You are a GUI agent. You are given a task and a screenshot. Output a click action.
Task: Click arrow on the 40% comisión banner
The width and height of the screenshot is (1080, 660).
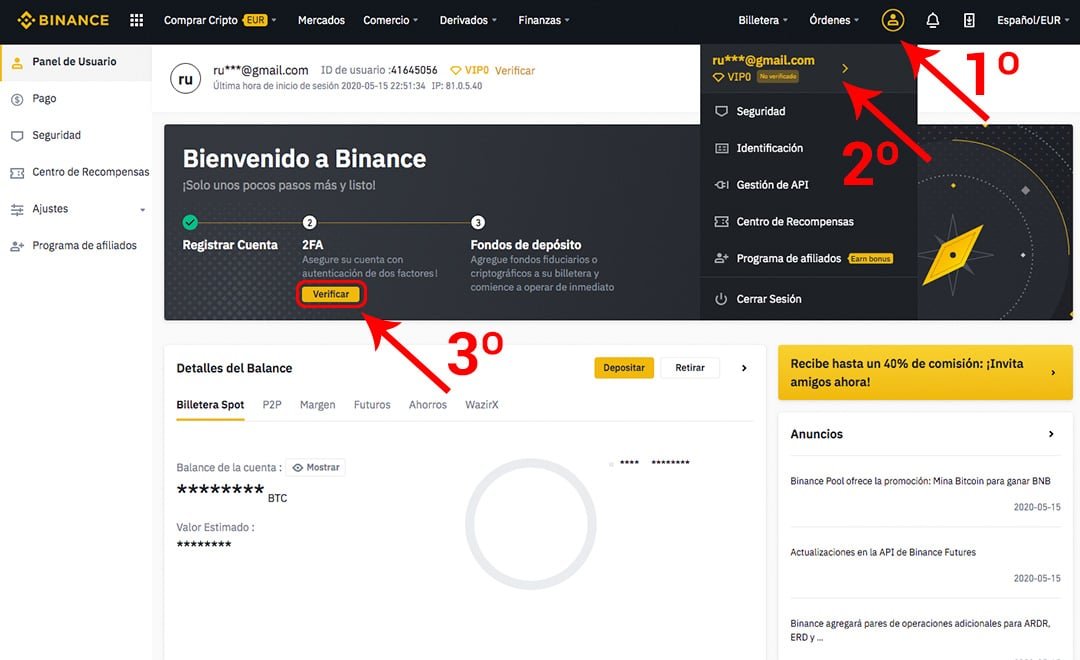[1053, 373]
